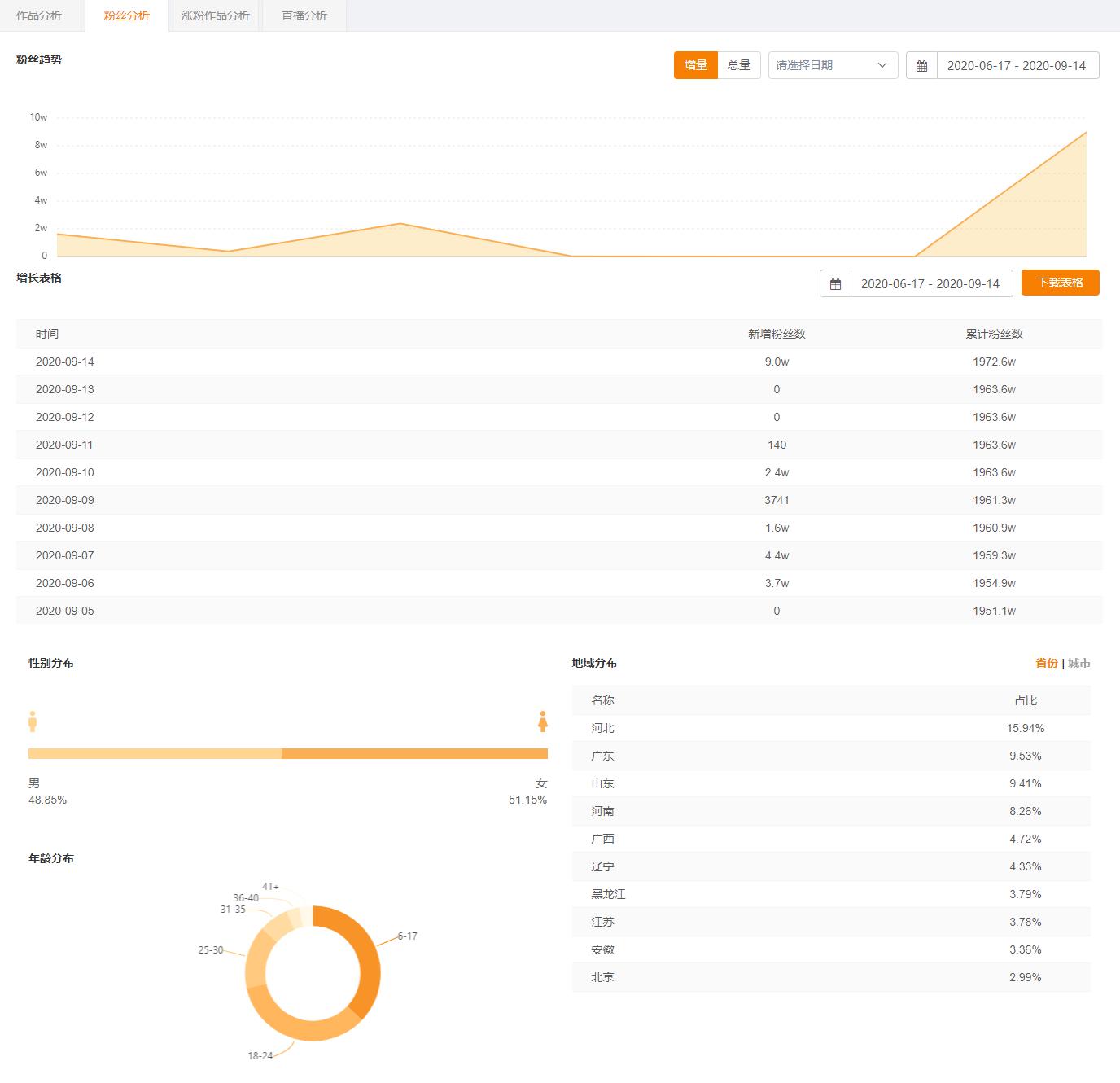Image resolution: width=1120 pixels, height=1083 pixels.
Task: Click the male gender figure icon
Action: (x=33, y=721)
